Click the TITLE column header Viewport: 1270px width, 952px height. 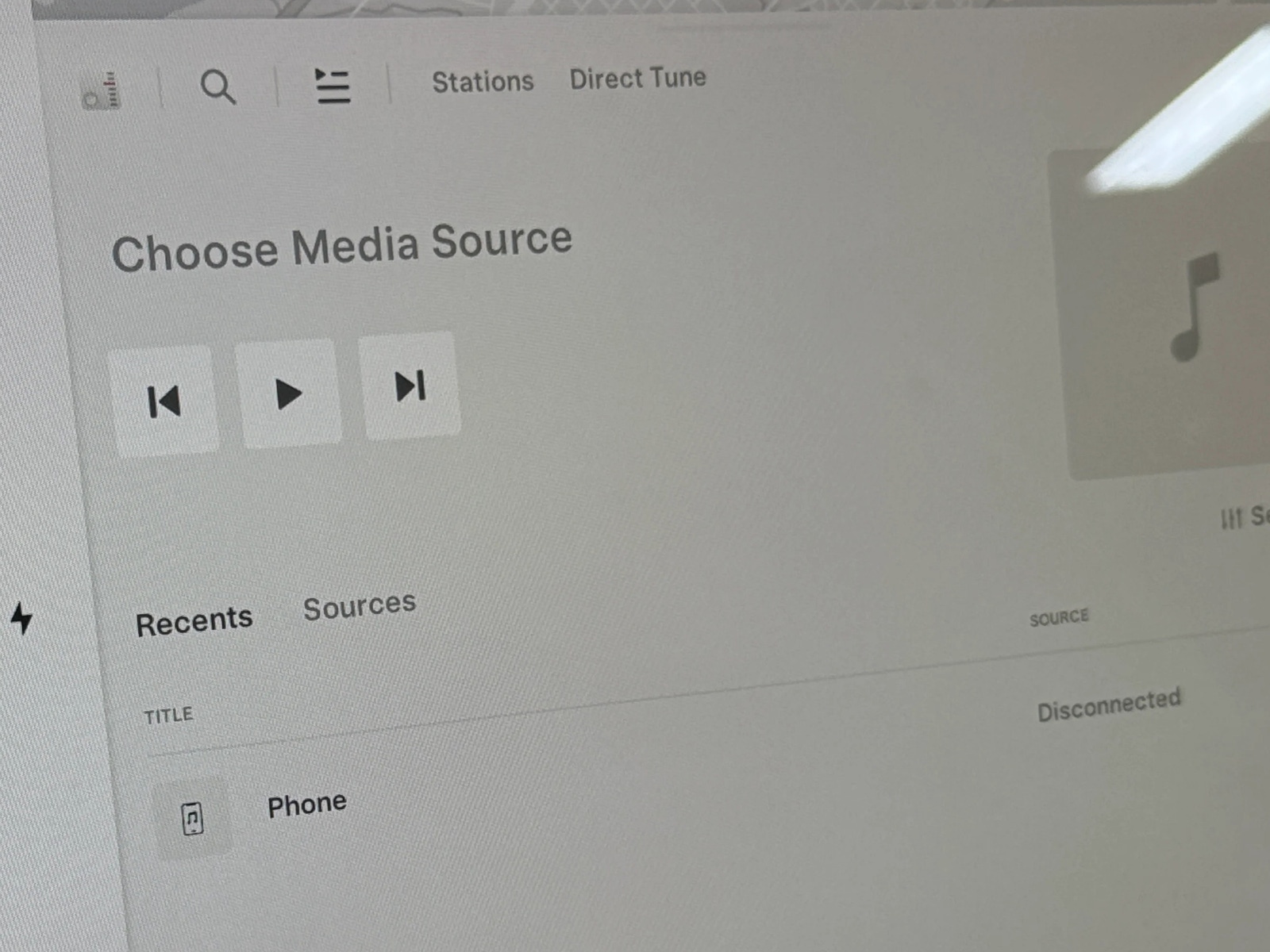(168, 716)
